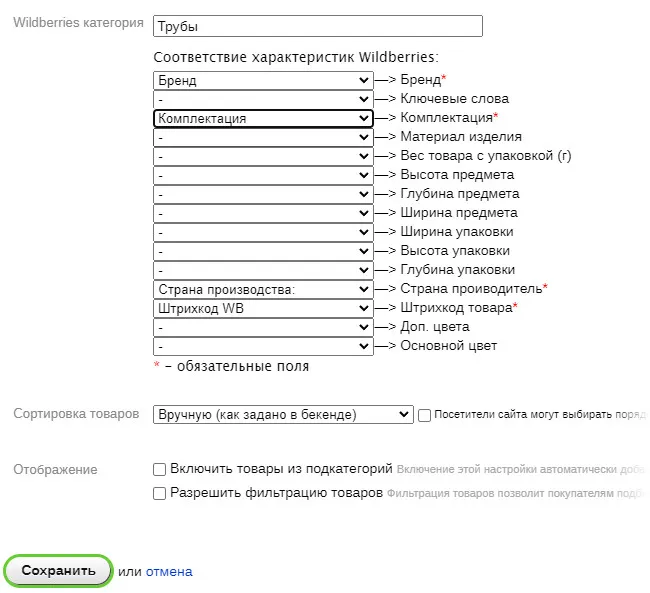Expand the Штрихкод товара mapping dropdown
650x593 pixels.
263,308
